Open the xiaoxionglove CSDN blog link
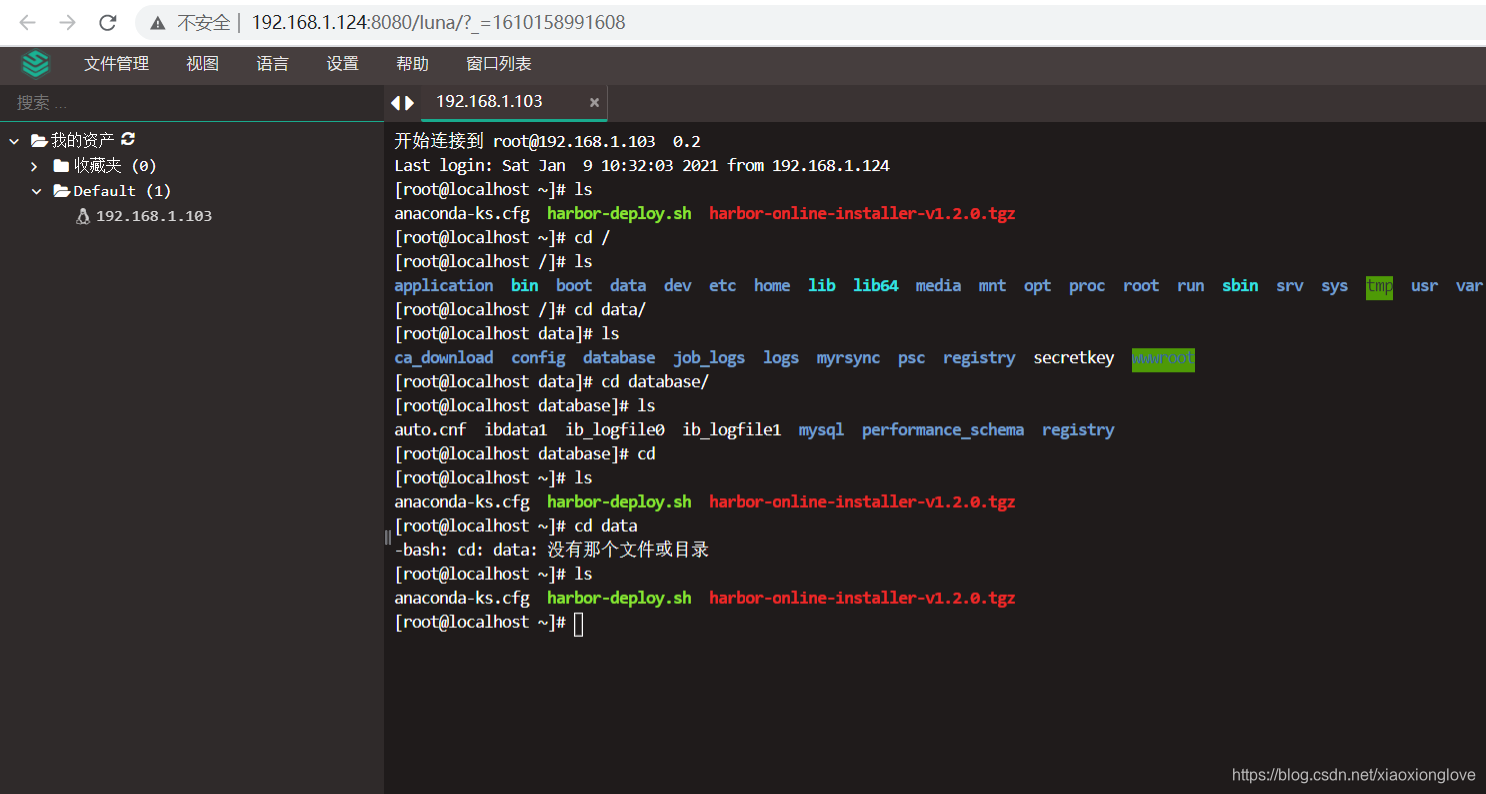This screenshot has width=1486, height=794. click(x=1353, y=774)
